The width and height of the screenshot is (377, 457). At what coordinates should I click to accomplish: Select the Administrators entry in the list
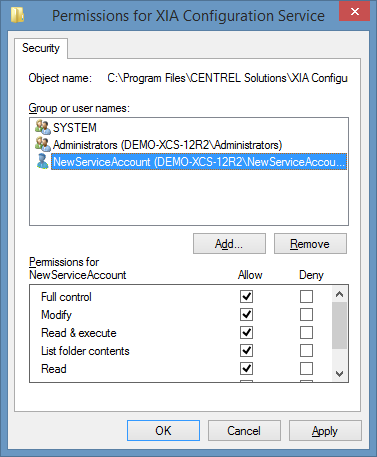pos(168,145)
